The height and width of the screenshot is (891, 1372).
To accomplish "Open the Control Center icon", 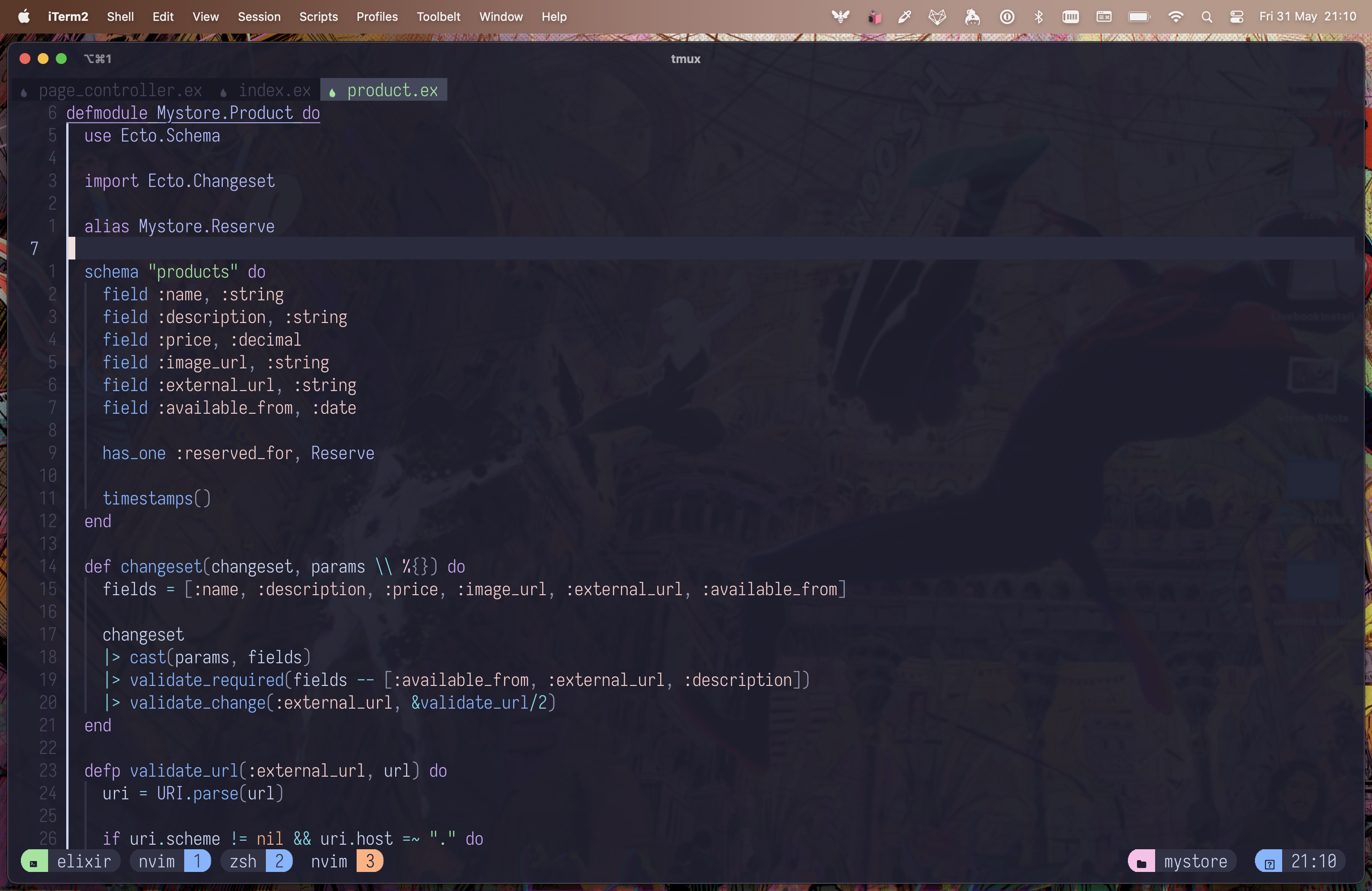I will pos(1236,17).
